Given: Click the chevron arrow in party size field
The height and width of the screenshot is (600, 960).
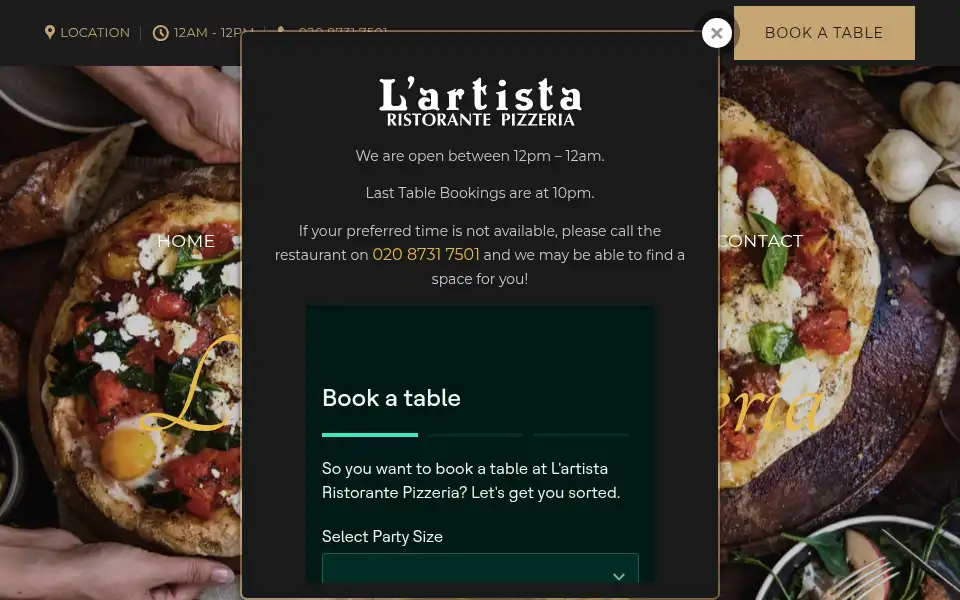Looking at the screenshot, I should 618,576.
